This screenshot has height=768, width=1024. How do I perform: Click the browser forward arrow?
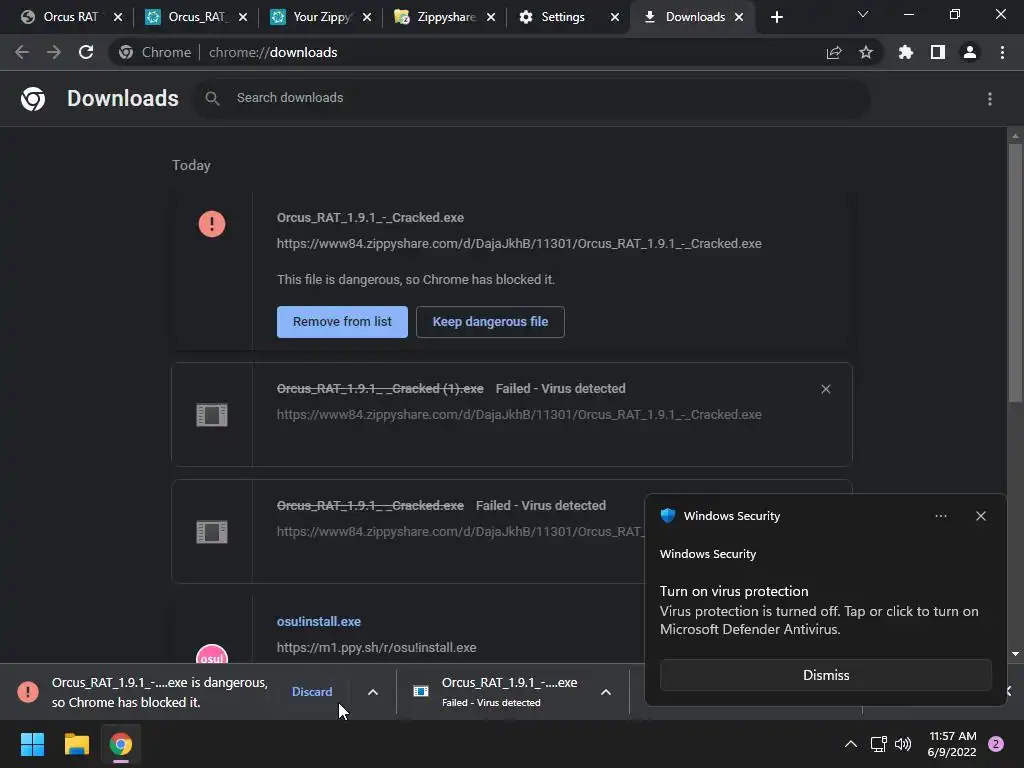(54, 52)
